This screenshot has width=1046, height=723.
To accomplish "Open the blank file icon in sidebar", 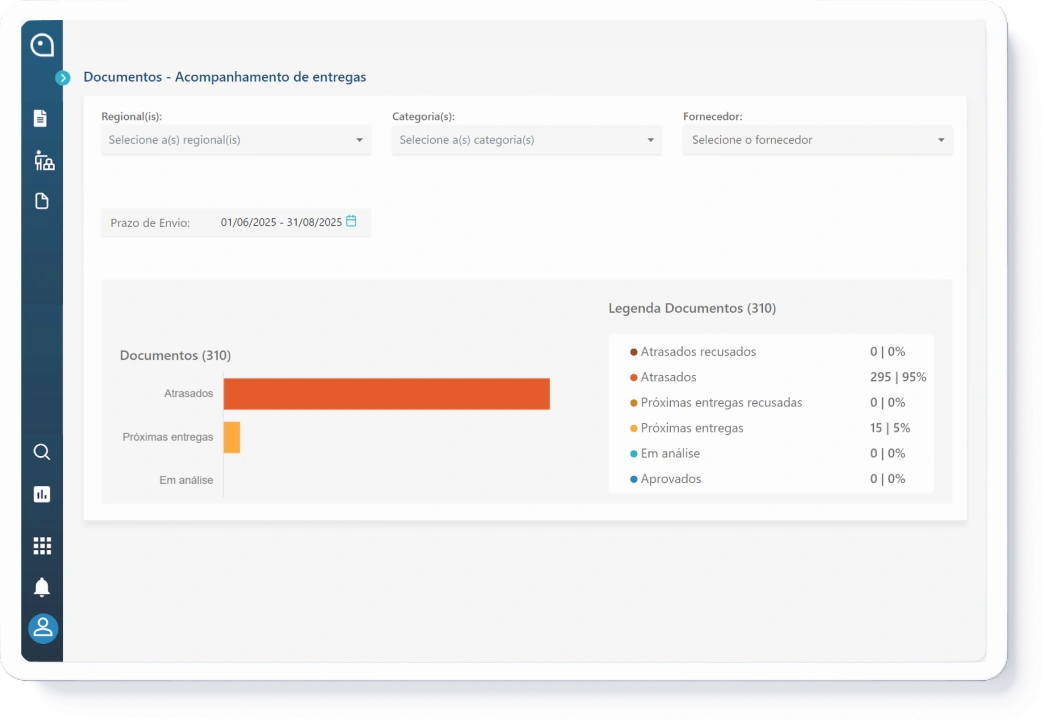I will point(42,201).
